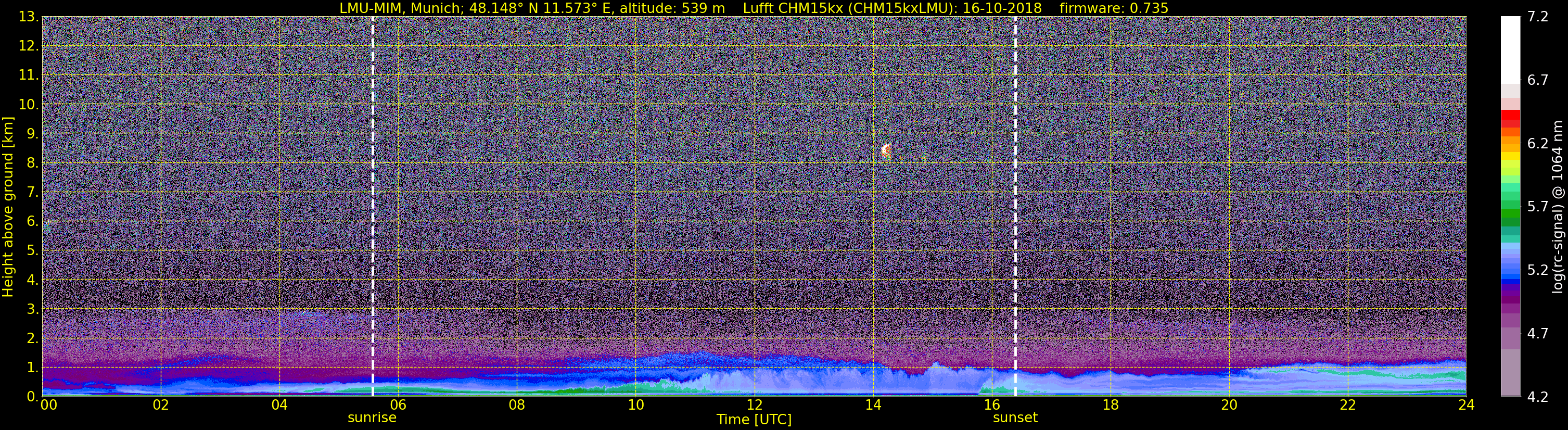The image size is (1568, 430).
Task: Click the height axis tick label '3.'
Action: pos(33,309)
